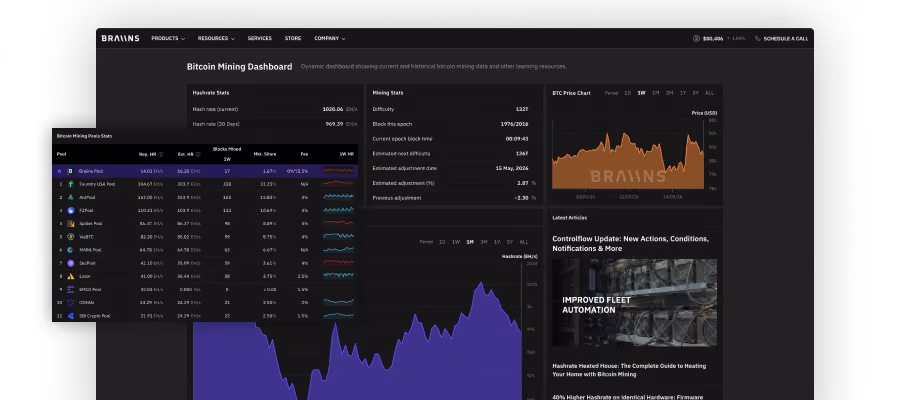Click the Bitcoin Mining Dashboard heading
The width and height of the screenshot is (908, 400).
pyautogui.click(x=239, y=67)
